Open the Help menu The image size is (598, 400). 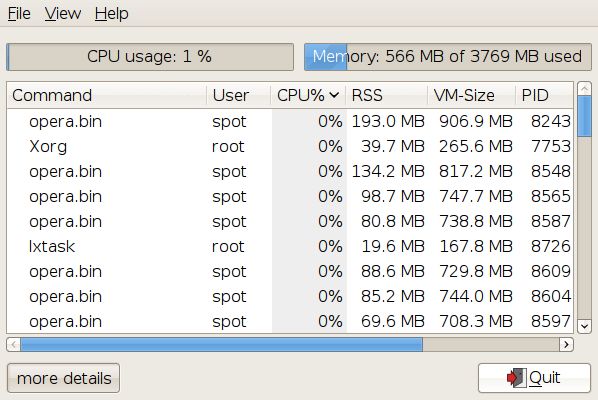111,14
